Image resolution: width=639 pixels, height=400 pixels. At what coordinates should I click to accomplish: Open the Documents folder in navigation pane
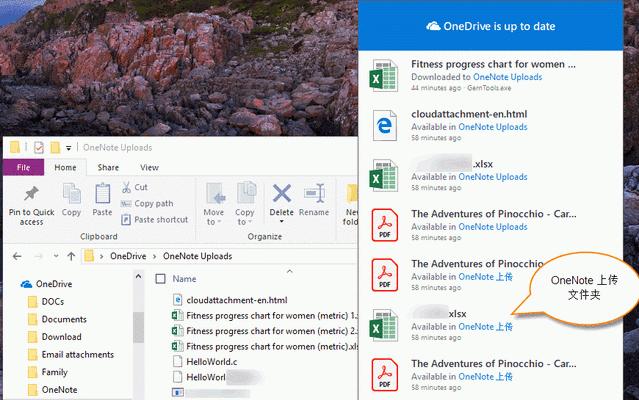tap(64, 319)
